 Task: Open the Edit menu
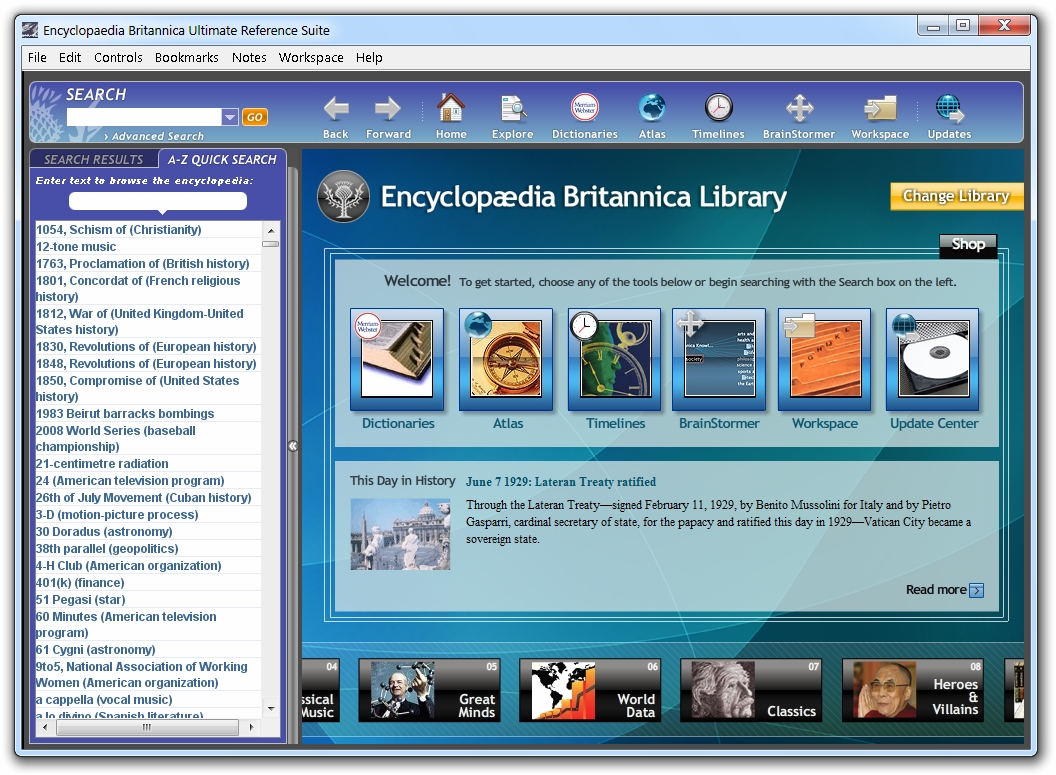(69, 58)
